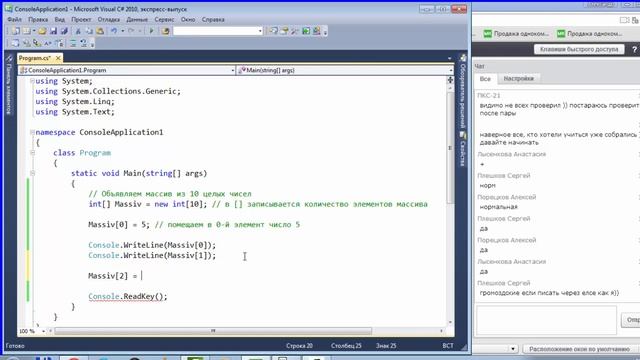Screen dimensions: 640x360
Task: Click the Cut scissors icon
Action: point(78,31)
